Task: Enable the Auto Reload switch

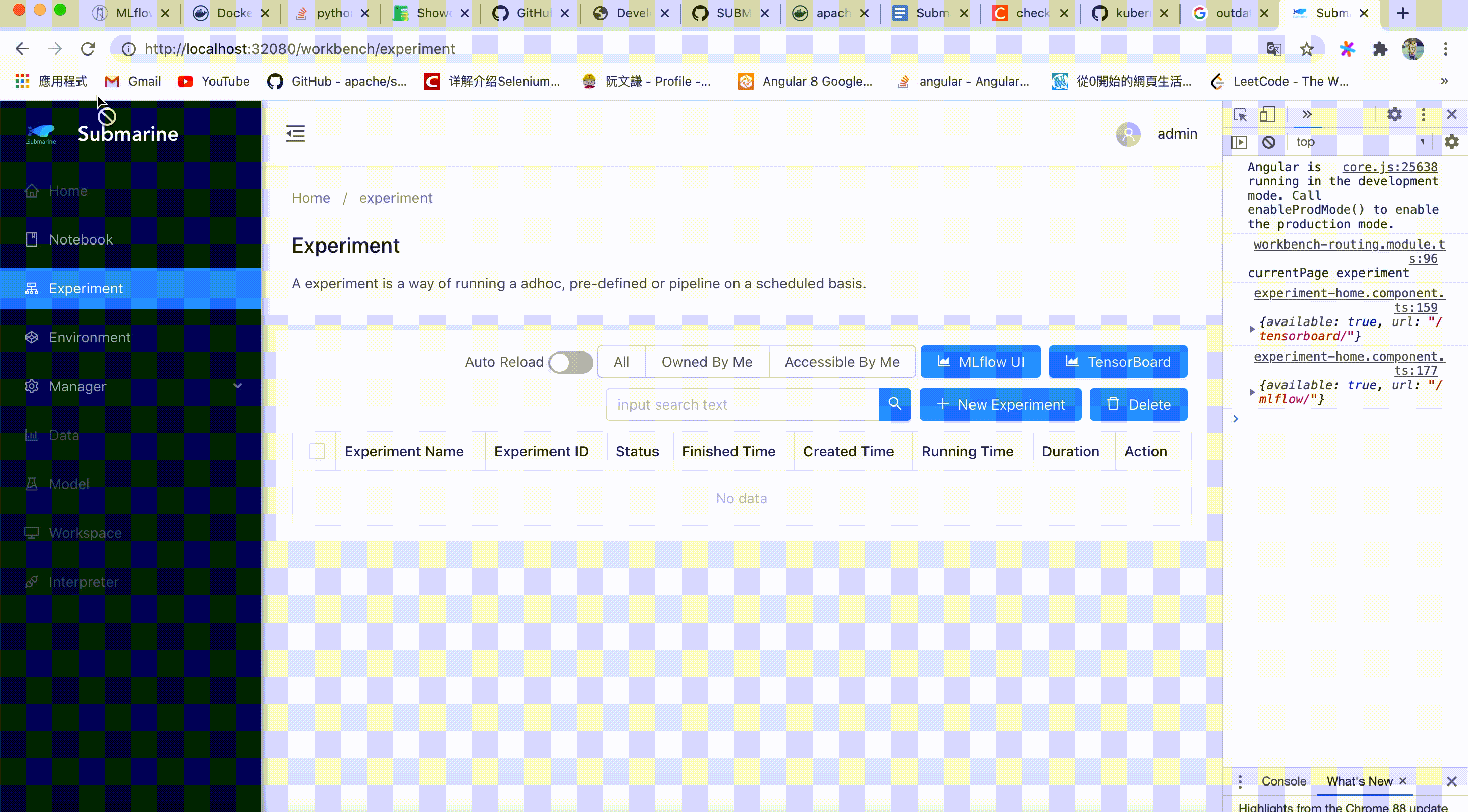Action: pyautogui.click(x=570, y=362)
